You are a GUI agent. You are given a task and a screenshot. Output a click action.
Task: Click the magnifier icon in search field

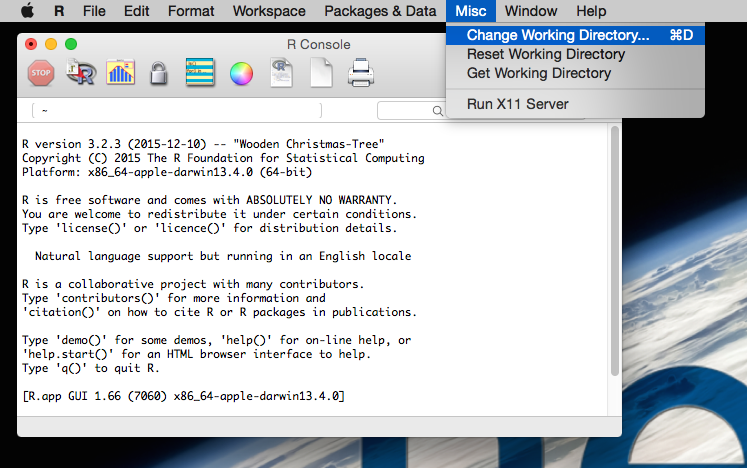(x=437, y=111)
